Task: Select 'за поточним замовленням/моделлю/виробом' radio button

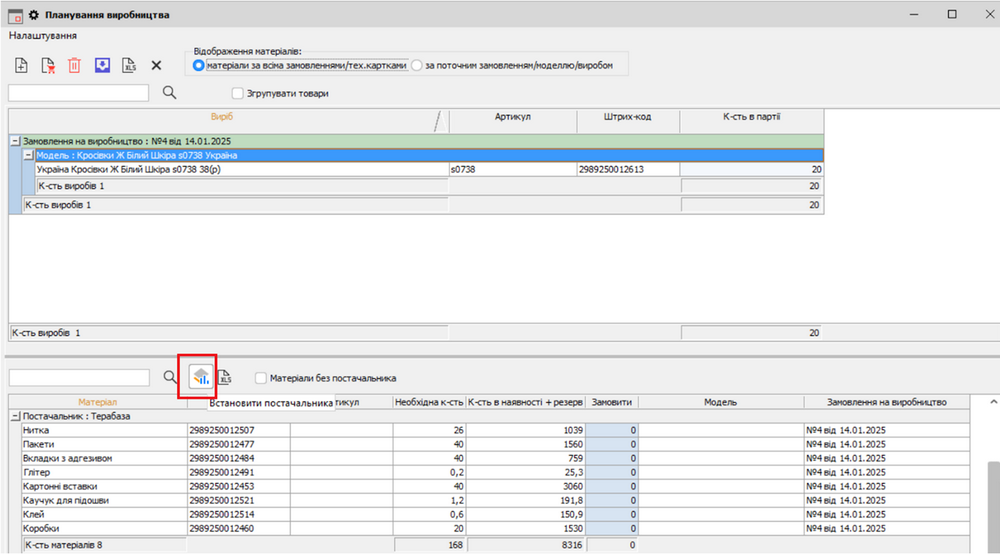Action: pyautogui.click(x=417, y=65)
